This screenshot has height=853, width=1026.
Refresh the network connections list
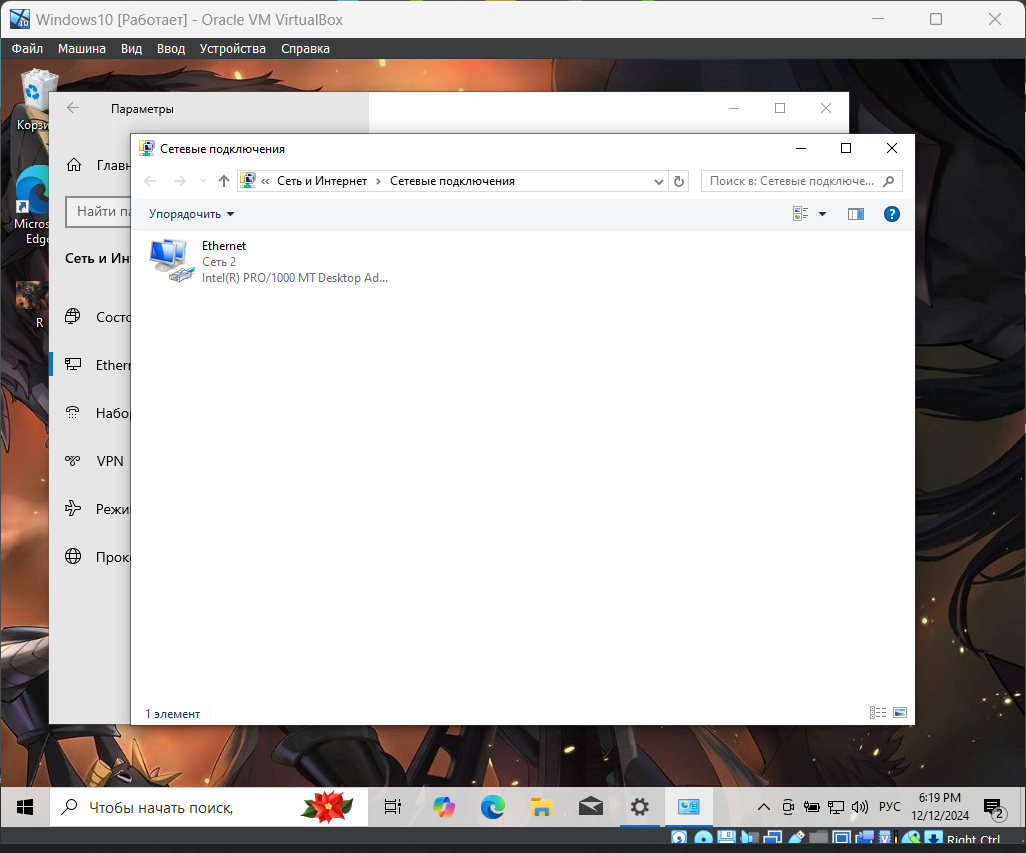click(679, 181)
